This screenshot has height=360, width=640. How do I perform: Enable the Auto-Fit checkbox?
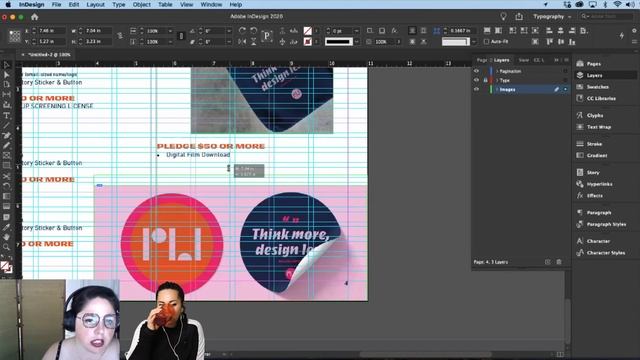coord(486,41)
